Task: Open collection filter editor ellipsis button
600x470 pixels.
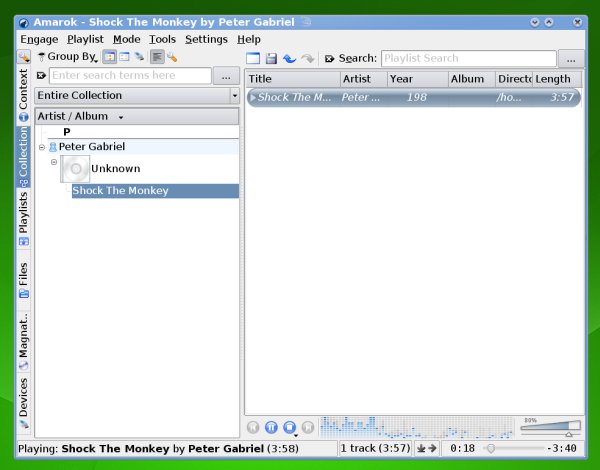Action: click(226, 76)
